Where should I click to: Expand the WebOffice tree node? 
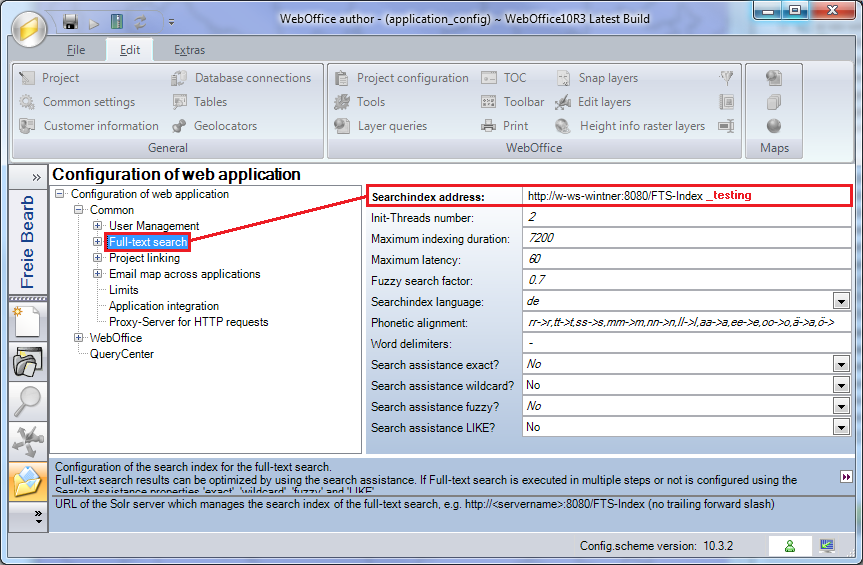(78, 338)
